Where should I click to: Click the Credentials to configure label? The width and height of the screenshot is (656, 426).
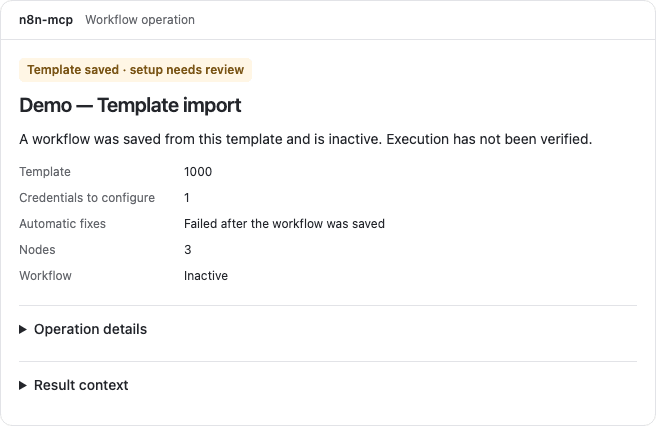(87, 198)
